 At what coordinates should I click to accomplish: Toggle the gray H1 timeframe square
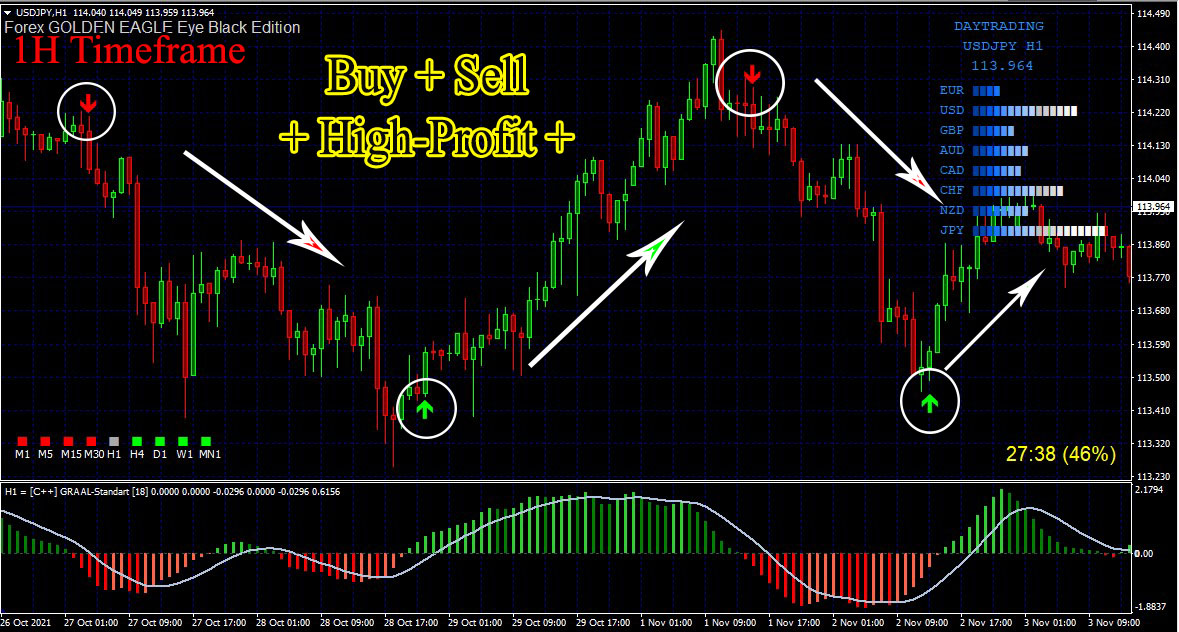tap(113, 440)
